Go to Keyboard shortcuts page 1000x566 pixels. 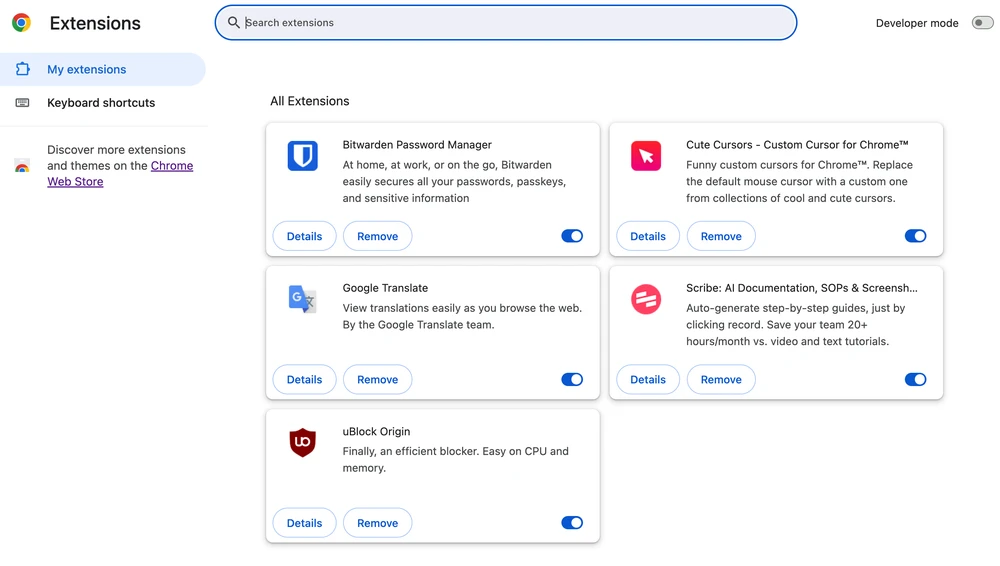pyautogui.click(x=101, y=103)
